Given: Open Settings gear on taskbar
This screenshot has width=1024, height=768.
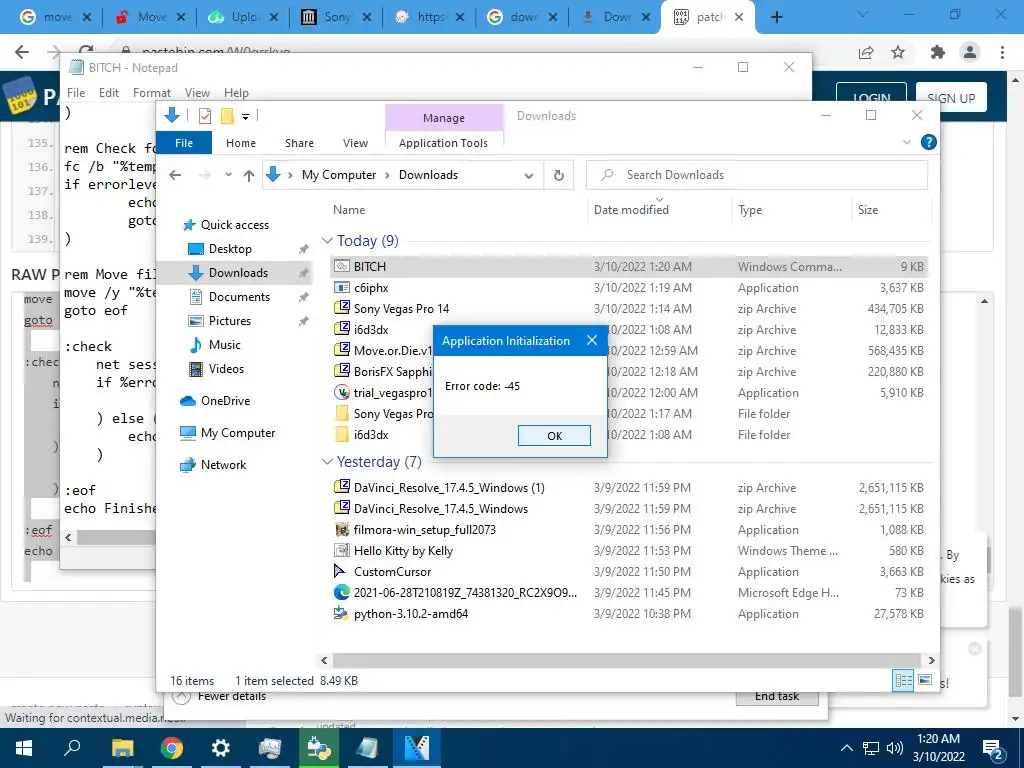Looking at the screenshot, I should pos(220,748).
